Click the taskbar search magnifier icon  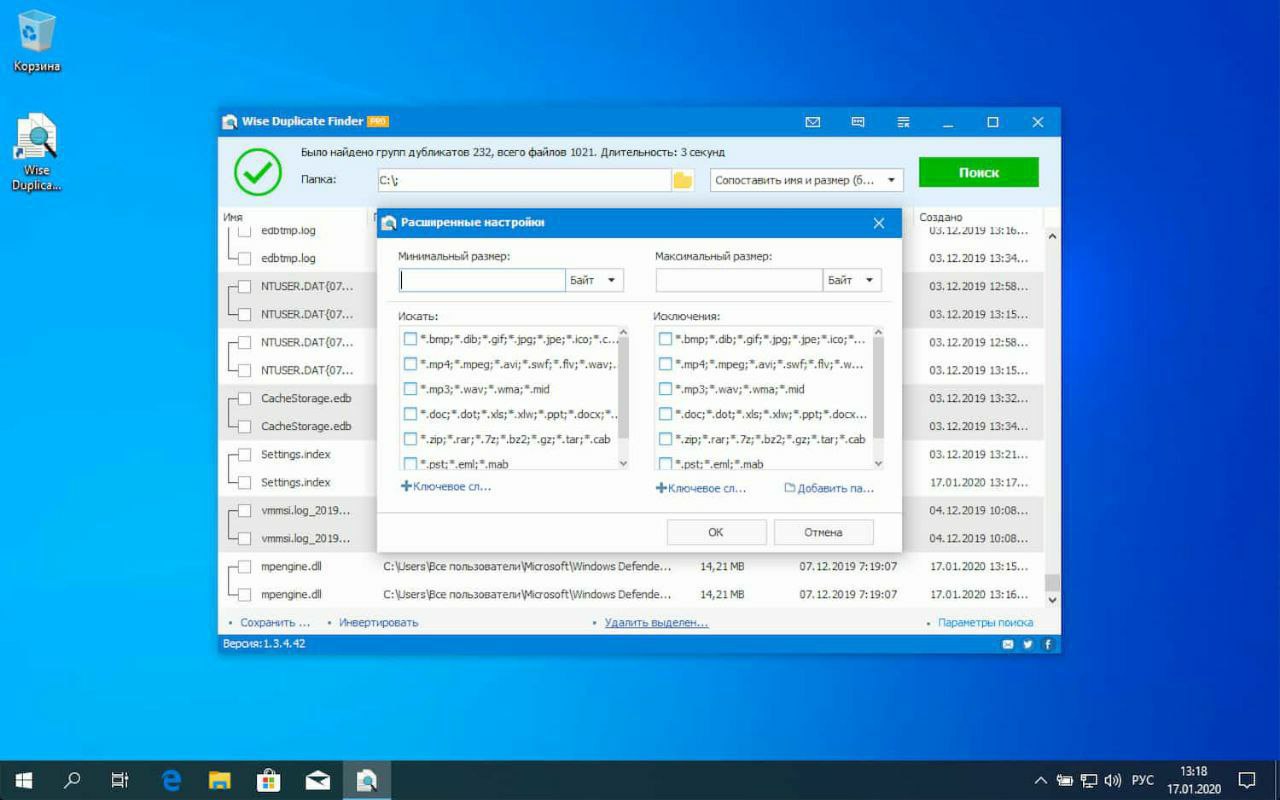click(72, 780)
